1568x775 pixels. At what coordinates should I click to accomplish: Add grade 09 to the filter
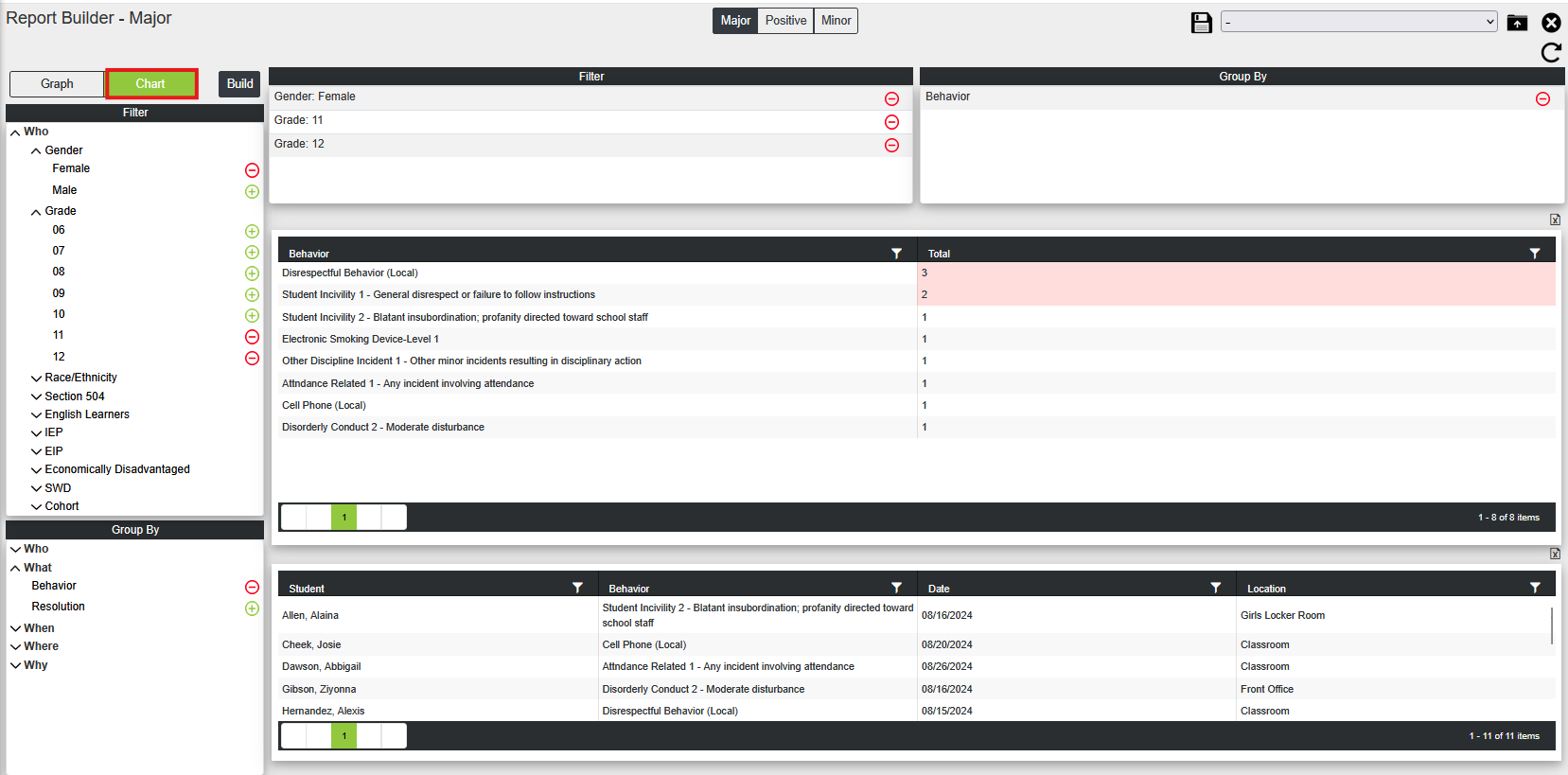pyautogui.click(x=252, y=294)
